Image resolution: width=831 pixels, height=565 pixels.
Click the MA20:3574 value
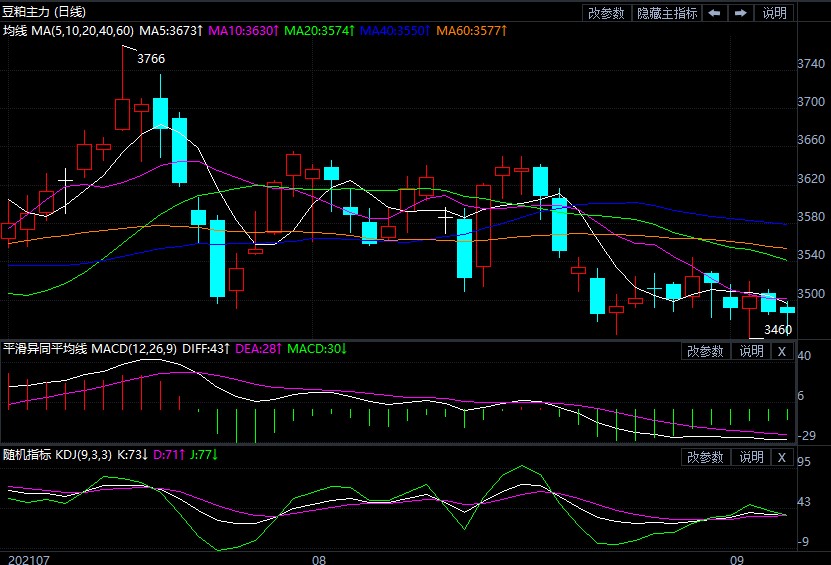pos(319,31)
